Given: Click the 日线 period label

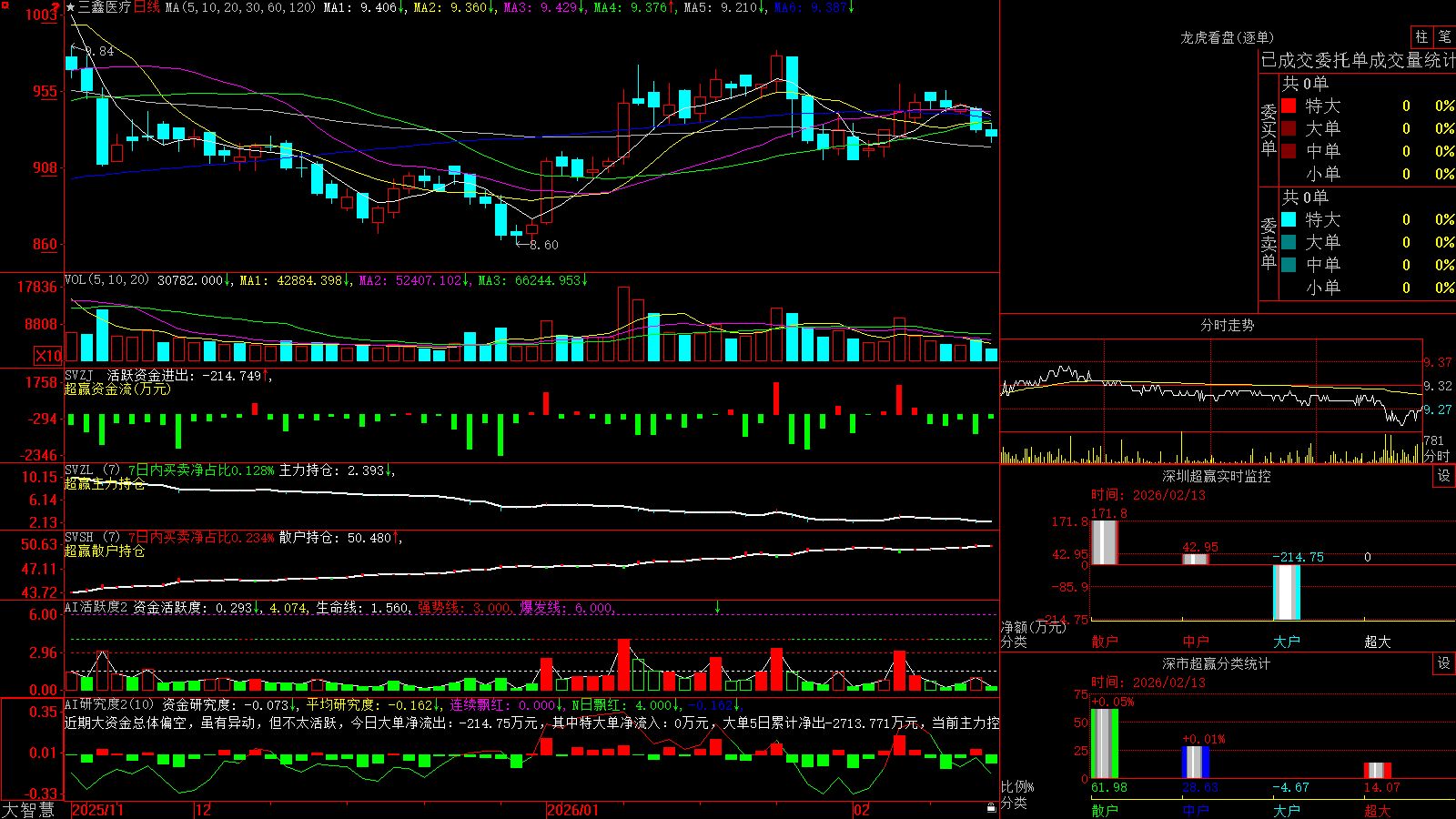Looking at the screenshot, I should (147, 7).
